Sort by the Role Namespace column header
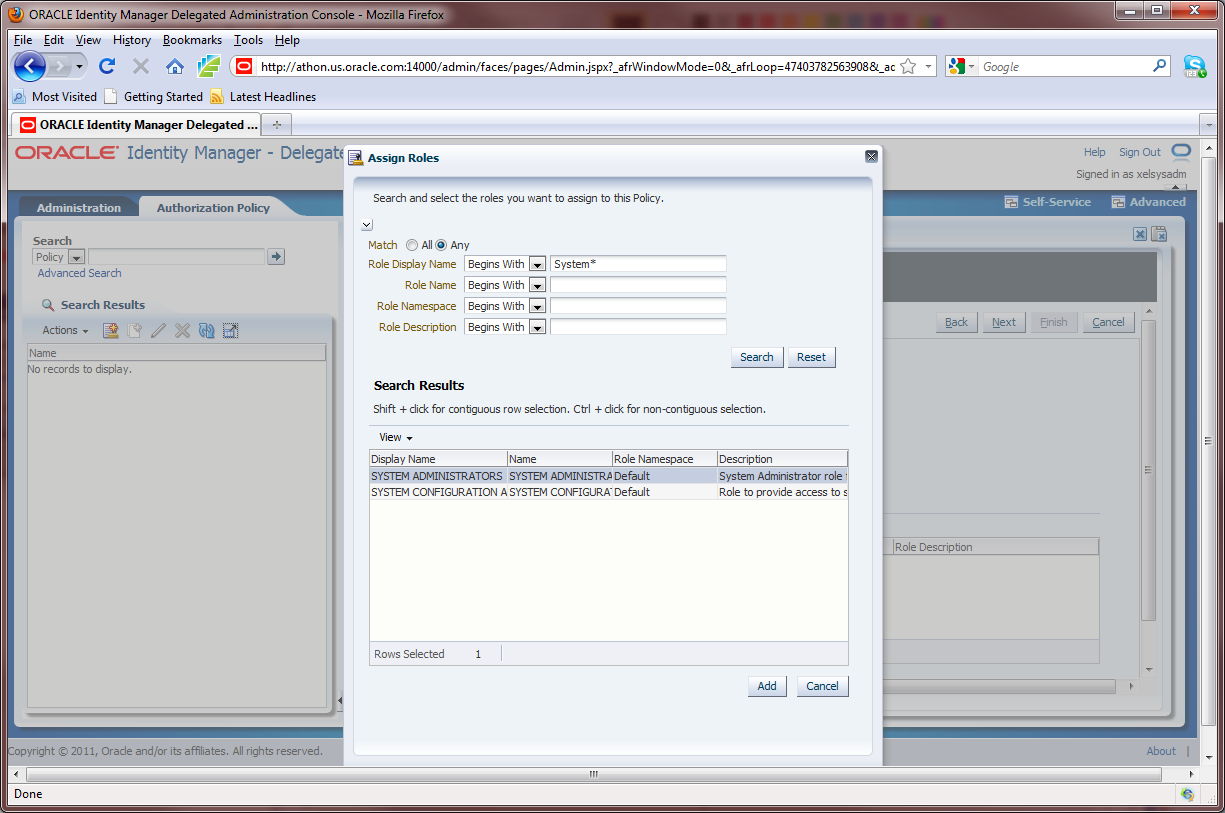 [664, 459]
